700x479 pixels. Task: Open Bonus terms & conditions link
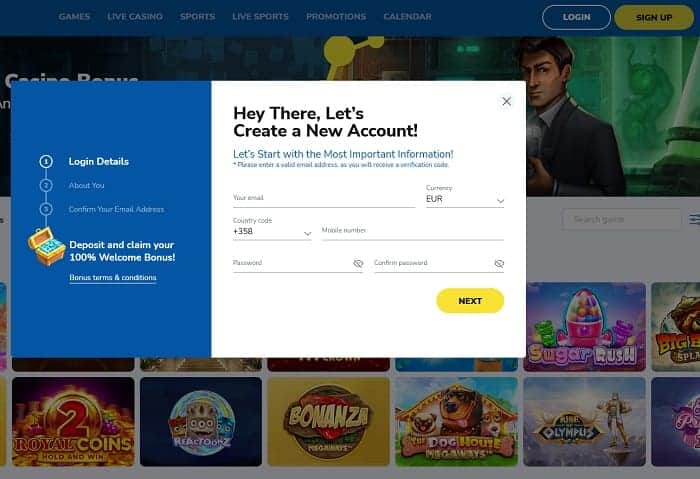tap(113, 278)
